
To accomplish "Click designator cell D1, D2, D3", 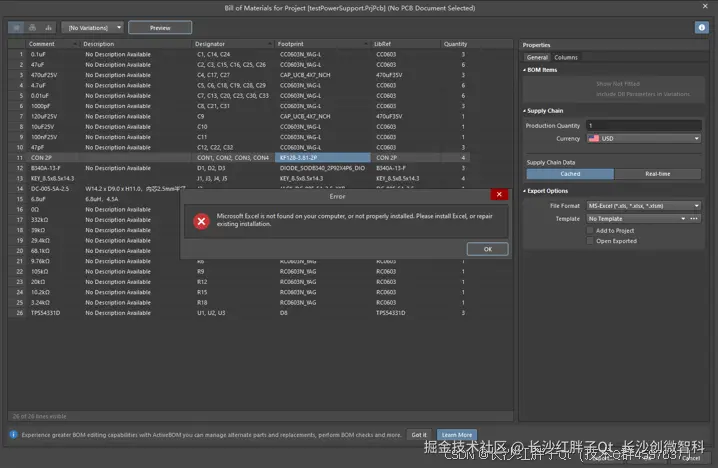I will pos(234,168).
